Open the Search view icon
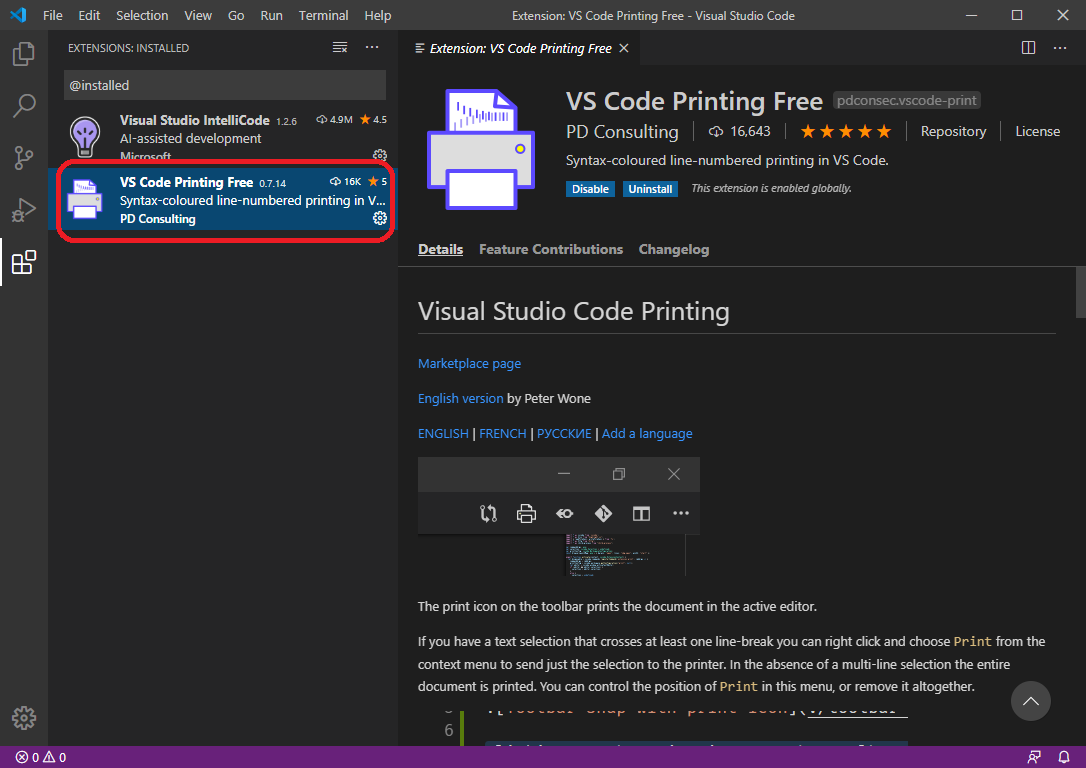 24,105
